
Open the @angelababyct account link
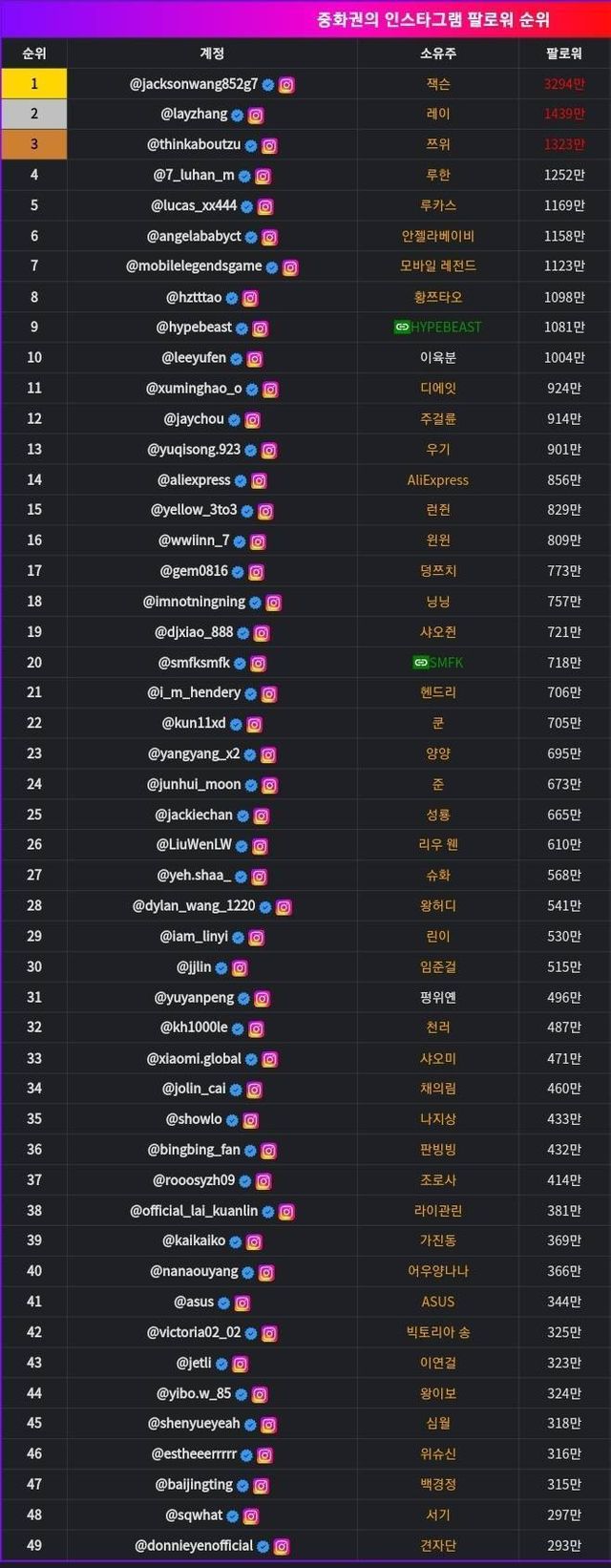(194, 236)
